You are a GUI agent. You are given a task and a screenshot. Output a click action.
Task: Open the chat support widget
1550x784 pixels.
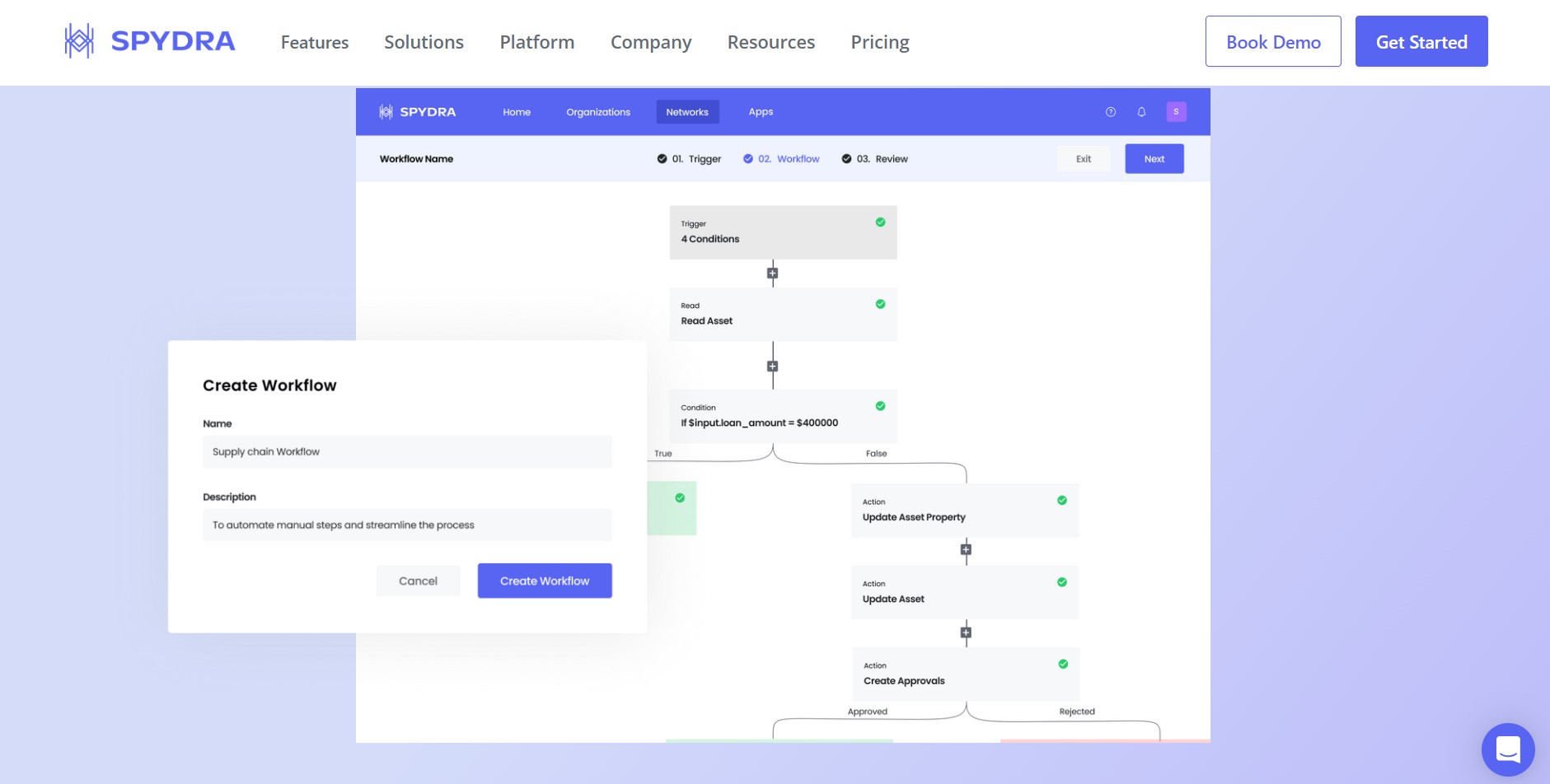pyautogui.click(x=1507, y=749)
